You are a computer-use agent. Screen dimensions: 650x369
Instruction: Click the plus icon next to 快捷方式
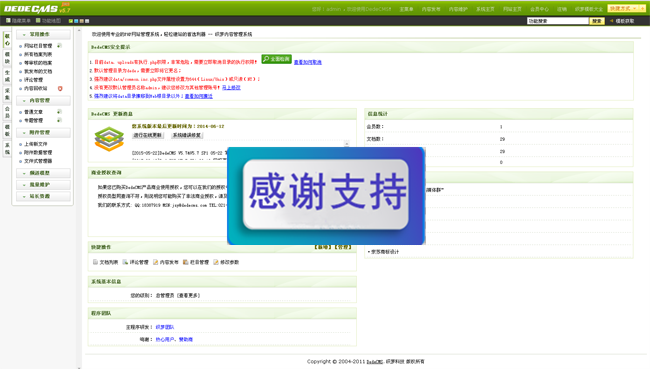tap(643, 8)
